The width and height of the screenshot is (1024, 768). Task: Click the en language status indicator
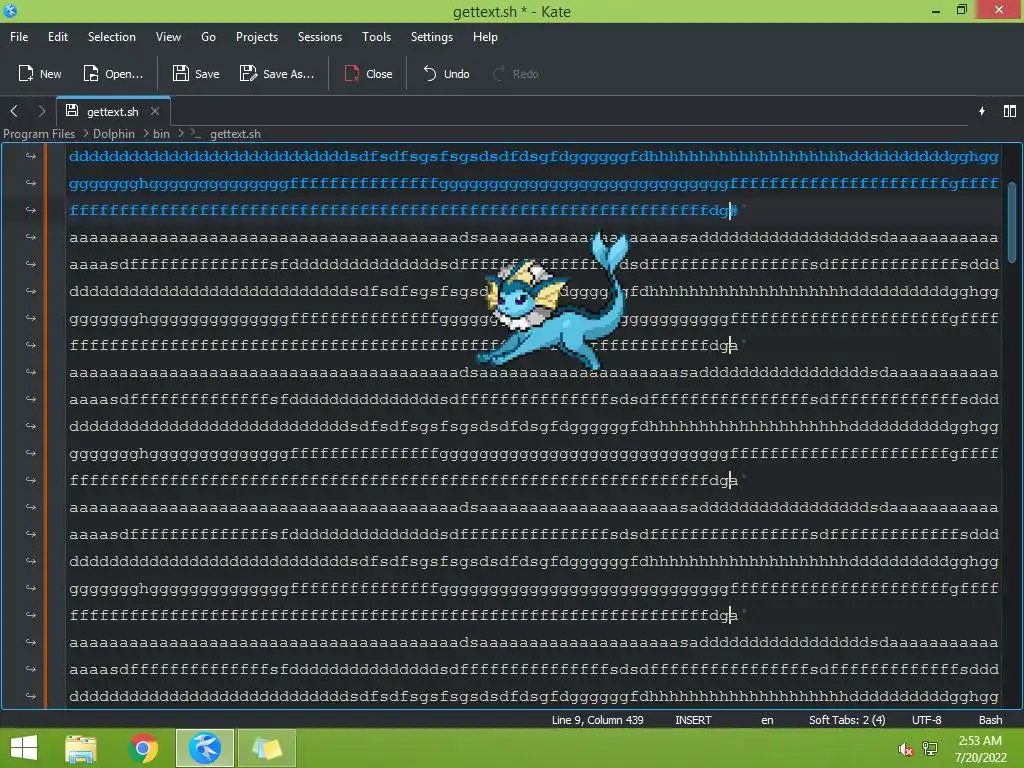[767, 720]
